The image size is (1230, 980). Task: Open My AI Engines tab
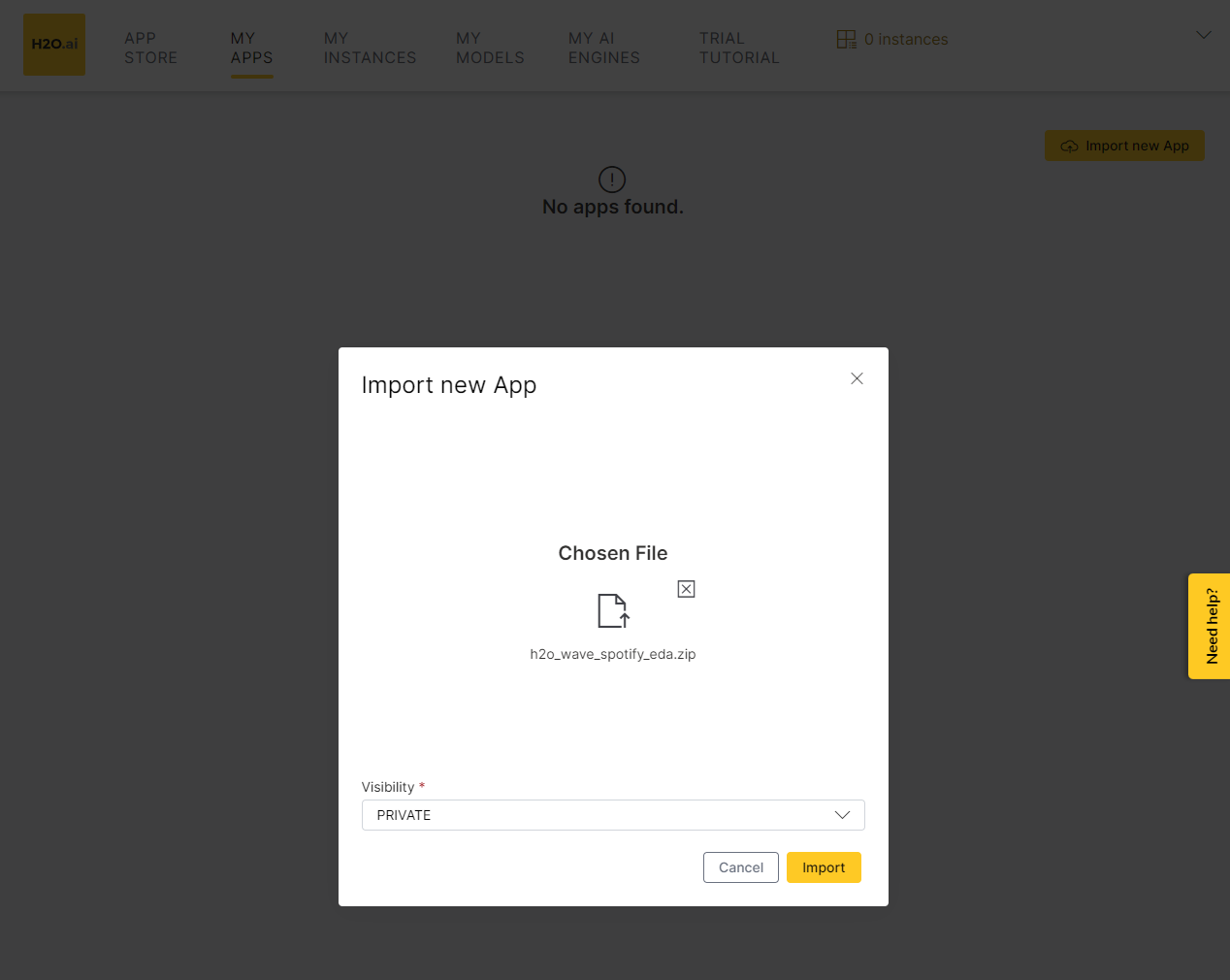click(x=603, y=49)
